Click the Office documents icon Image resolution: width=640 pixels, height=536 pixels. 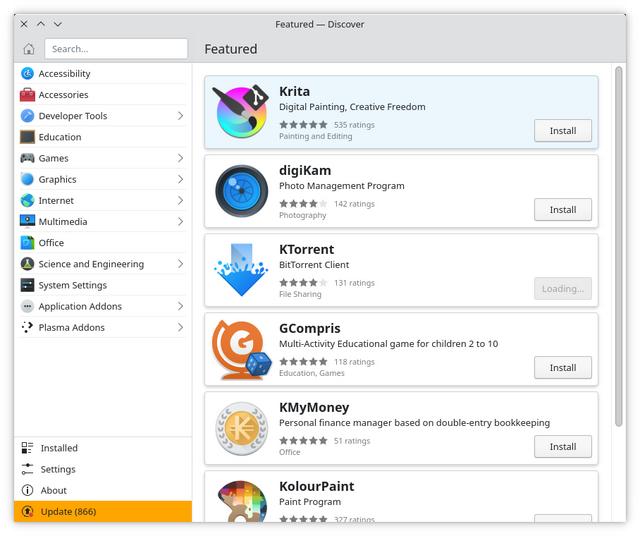pyautogui.click(x=27, y=242)
